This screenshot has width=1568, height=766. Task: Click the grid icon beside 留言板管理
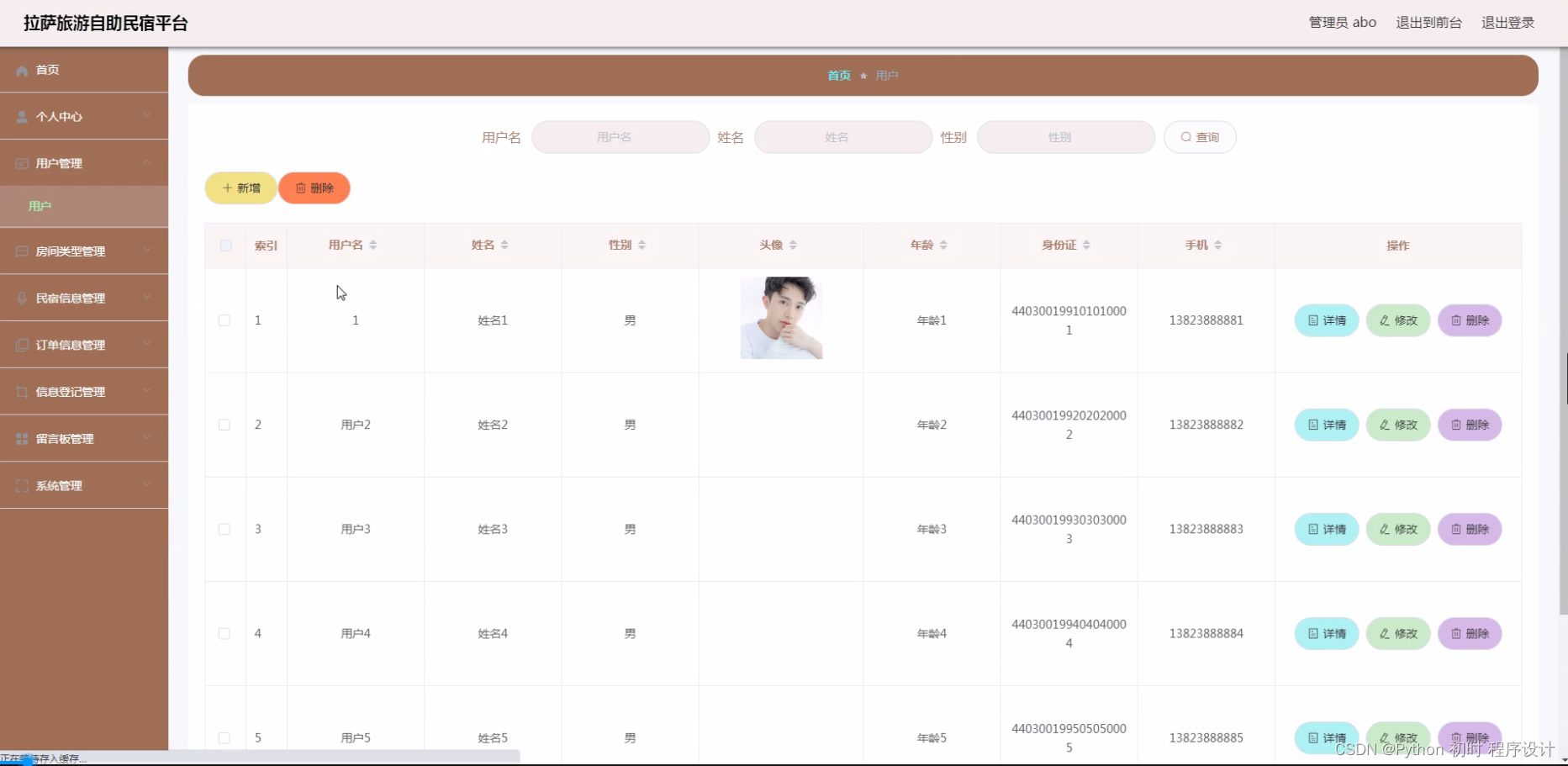tap(22, 439)
